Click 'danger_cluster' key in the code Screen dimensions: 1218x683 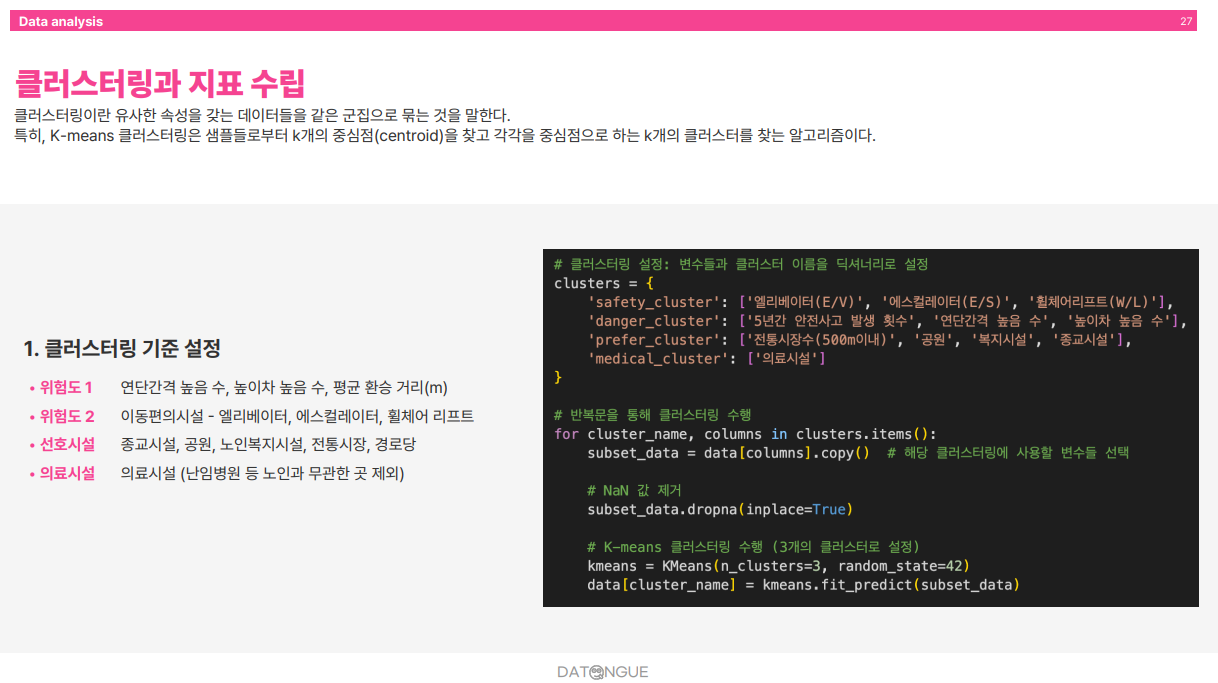(x=654, y=321)
